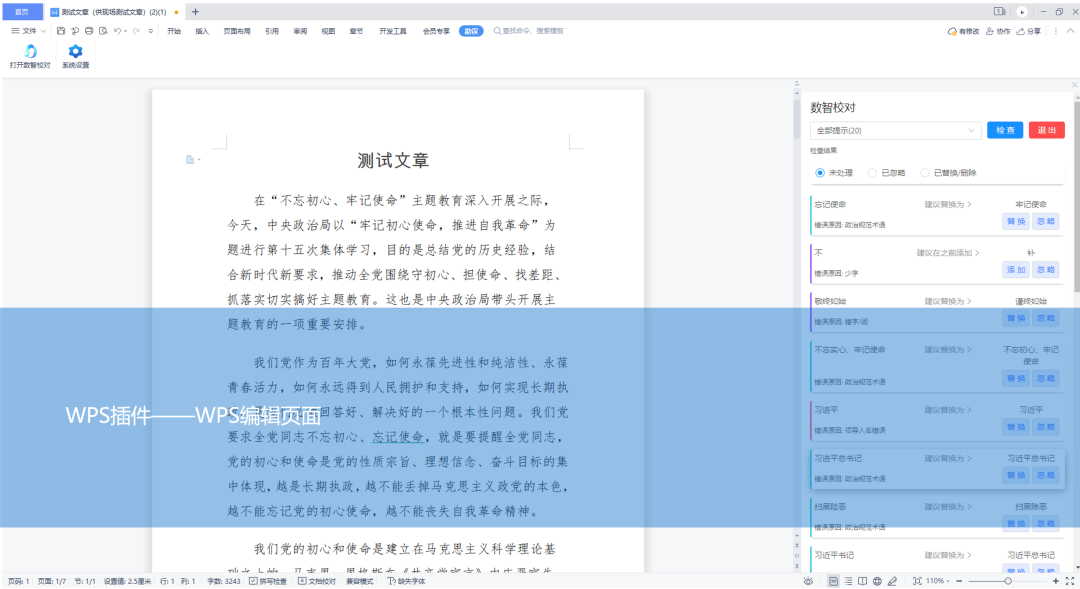Click 页面: 1/7 in status bar
1080x589 pixels.
tap(52, 581)
